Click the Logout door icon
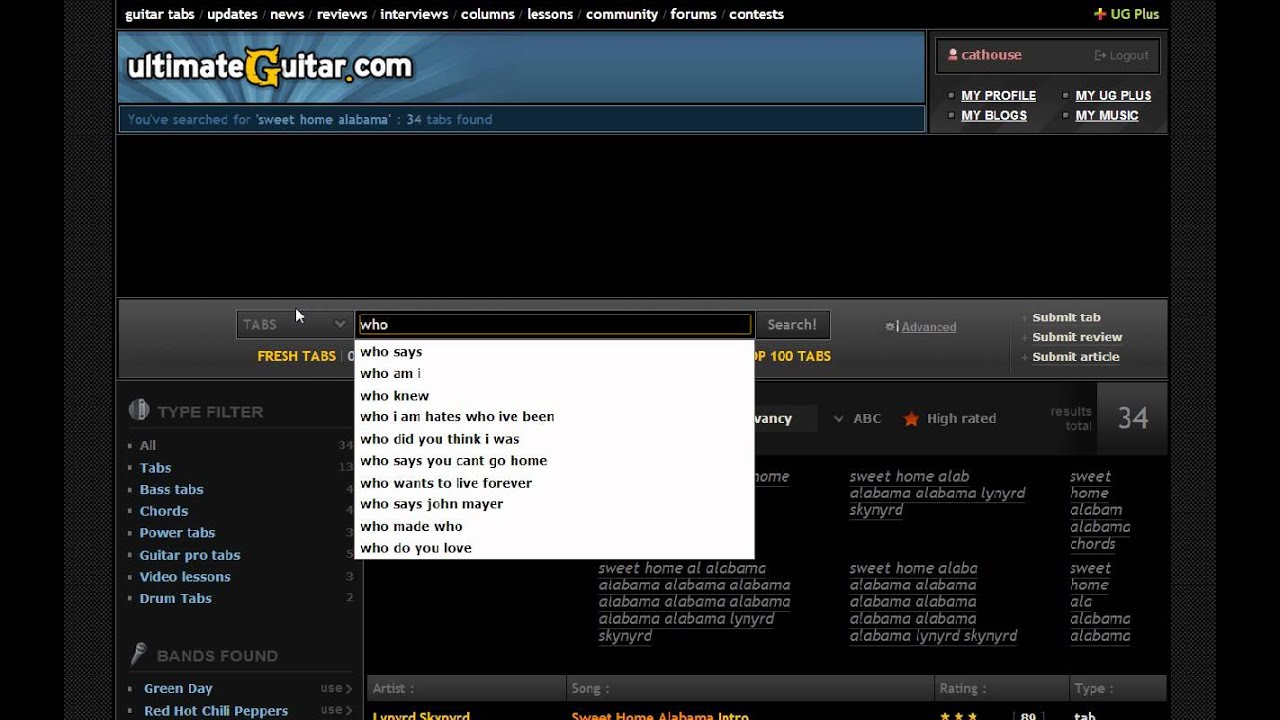The width and height of the screenshot is (1280, 720). click(x=1098, y=55)
